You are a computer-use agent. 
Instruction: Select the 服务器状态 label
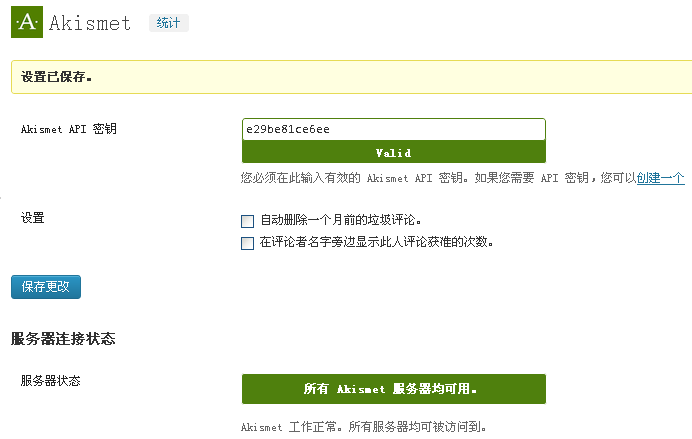click(50, 380)
